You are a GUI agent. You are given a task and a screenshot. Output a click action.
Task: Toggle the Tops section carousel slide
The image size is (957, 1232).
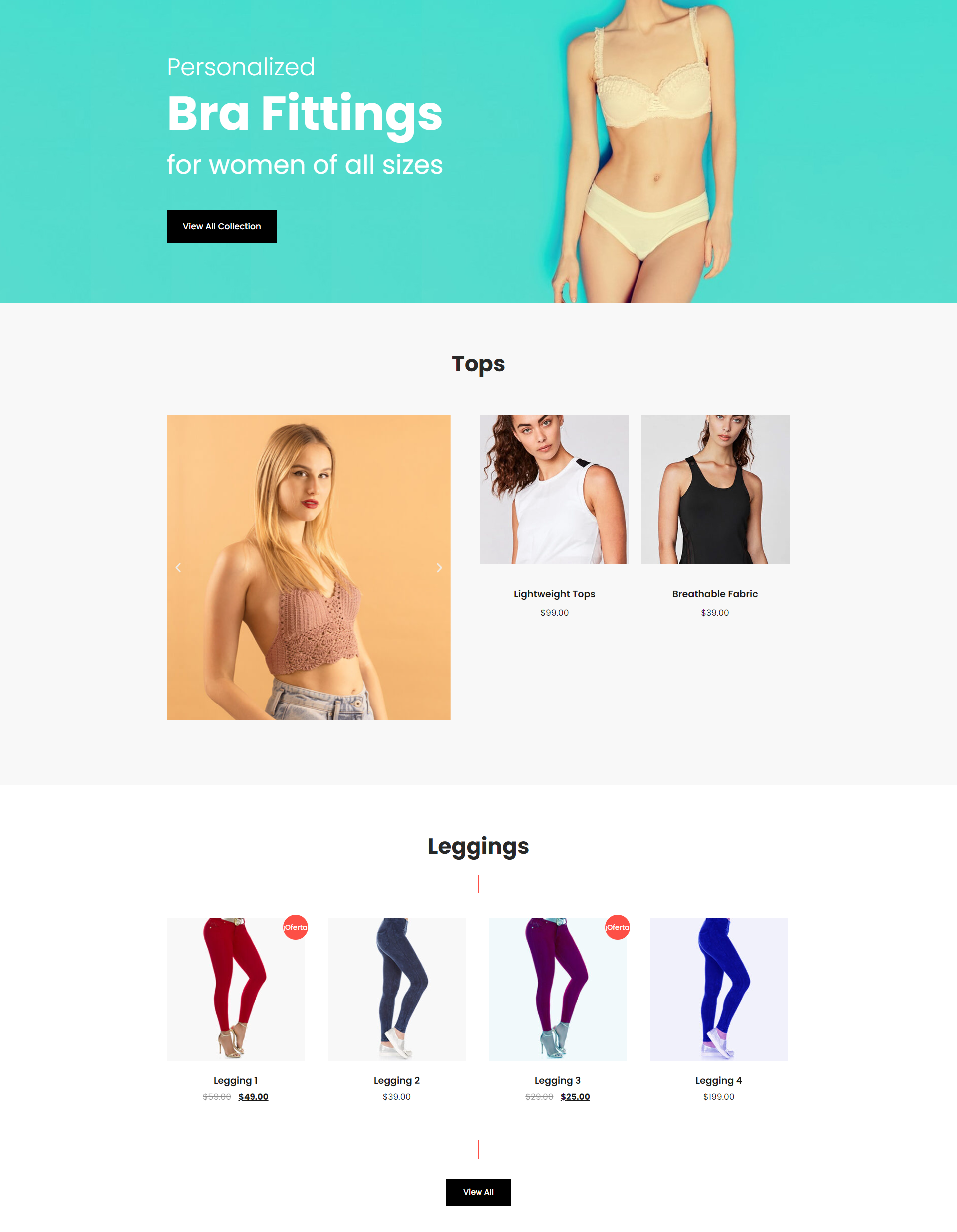click(438, 568)
